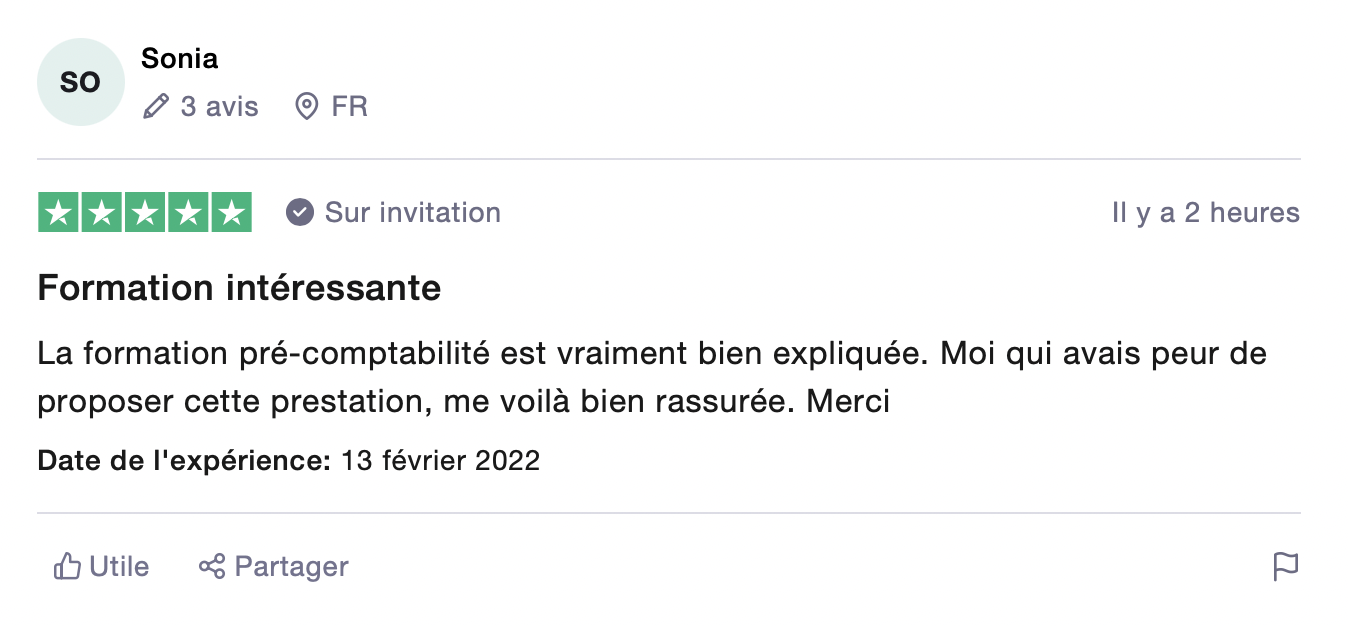This screenshot has width=1348, height=626.
Task: Open reviewer Sonia's profile name
Action: point(179,58)
